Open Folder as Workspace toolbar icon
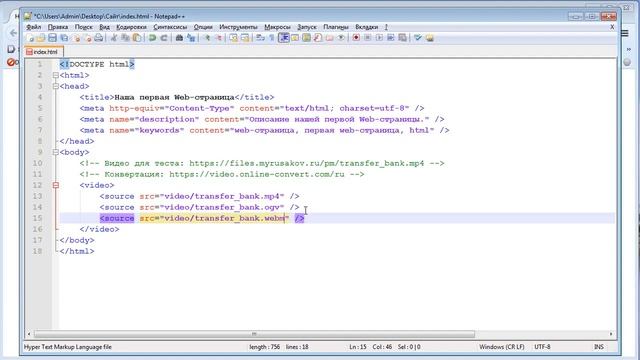640x360 pixels. tap(329, 38)
